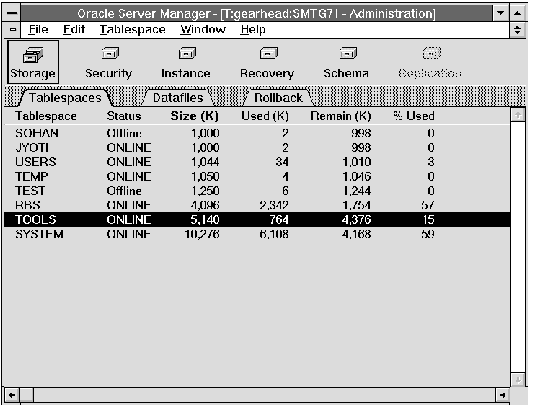
Task: Open the Tablespace menu
Action: point(133,30)
